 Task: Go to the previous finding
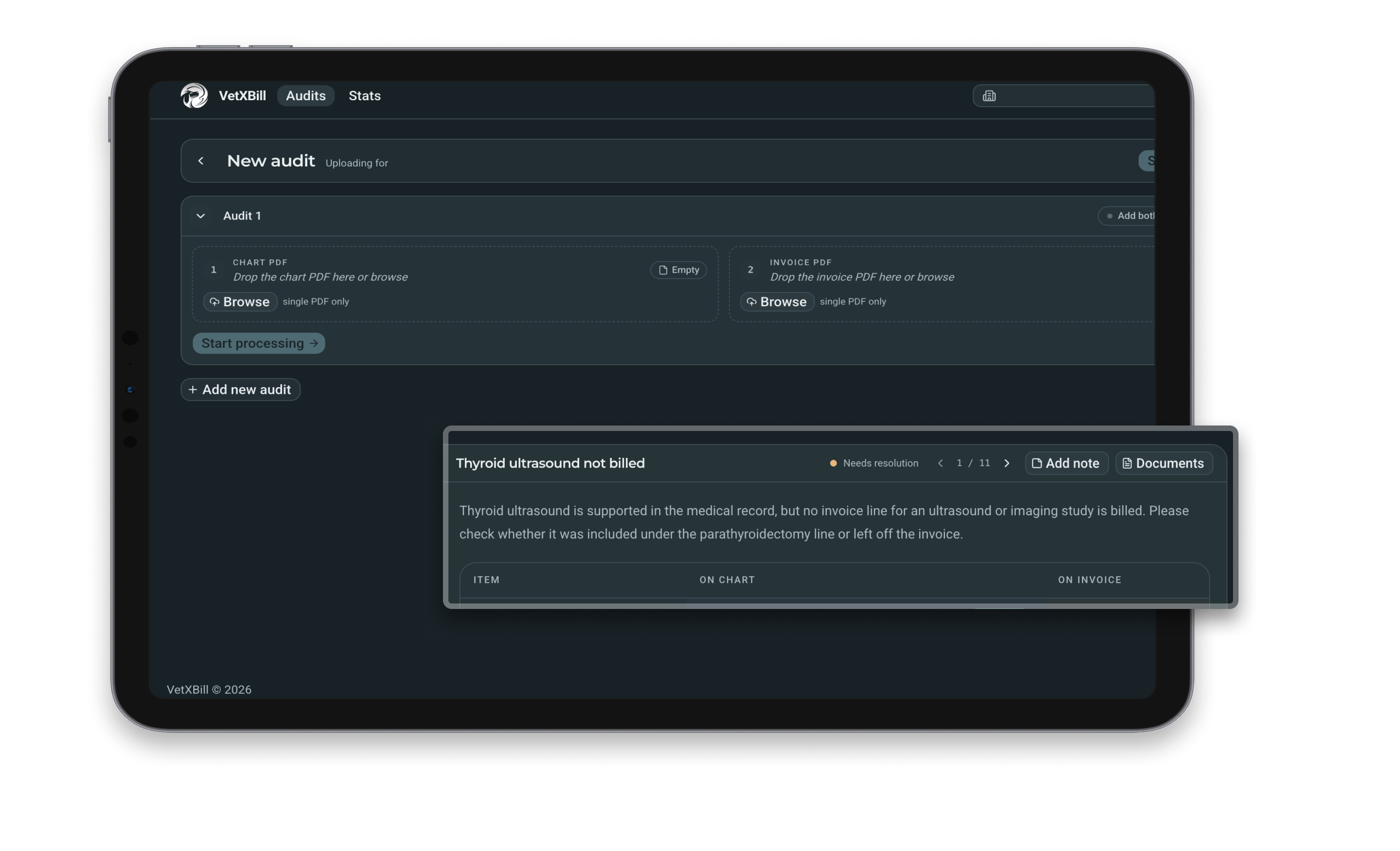click(x=940, y=463)
